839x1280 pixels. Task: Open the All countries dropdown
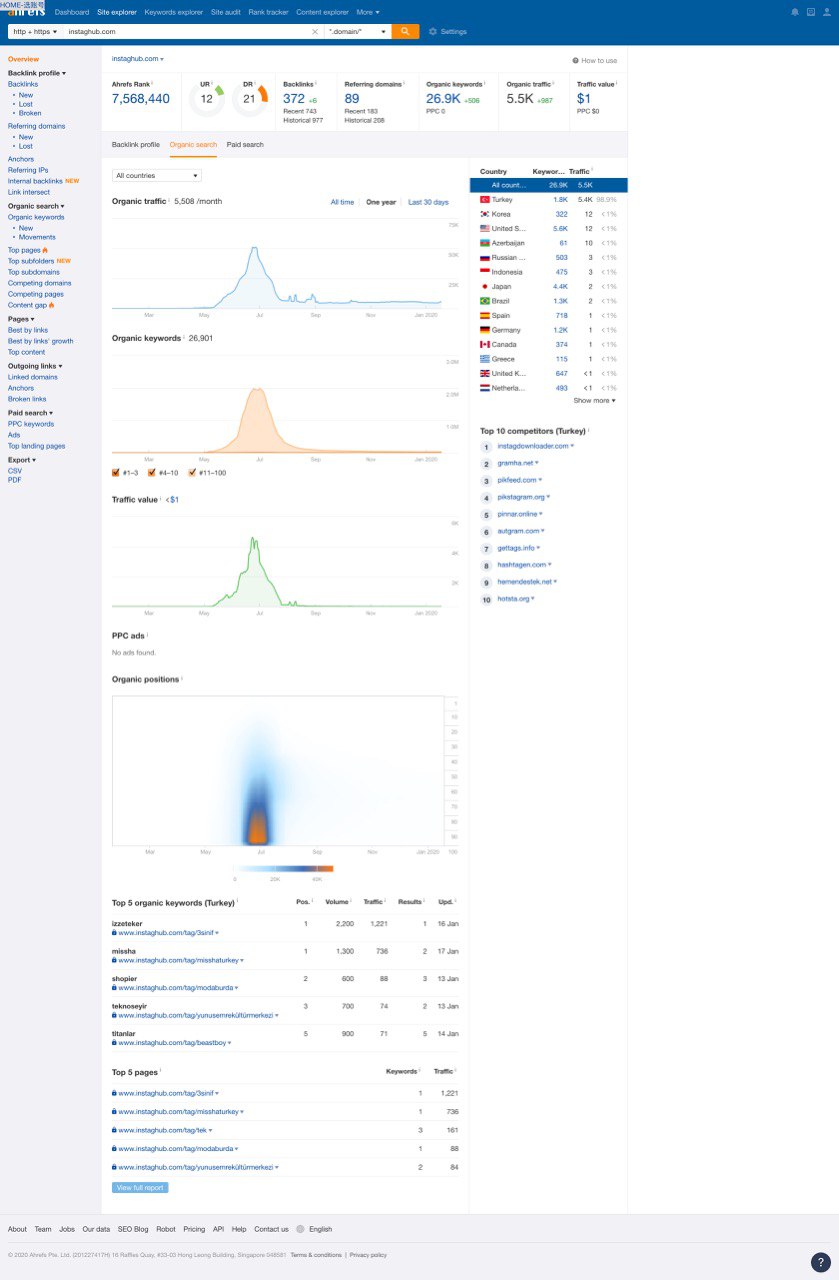tap(157, 176)
